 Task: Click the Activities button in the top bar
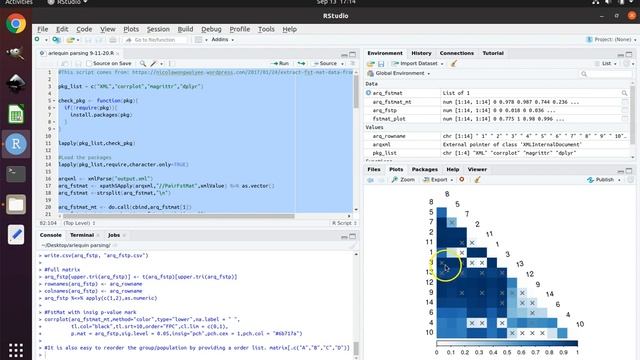19,2
